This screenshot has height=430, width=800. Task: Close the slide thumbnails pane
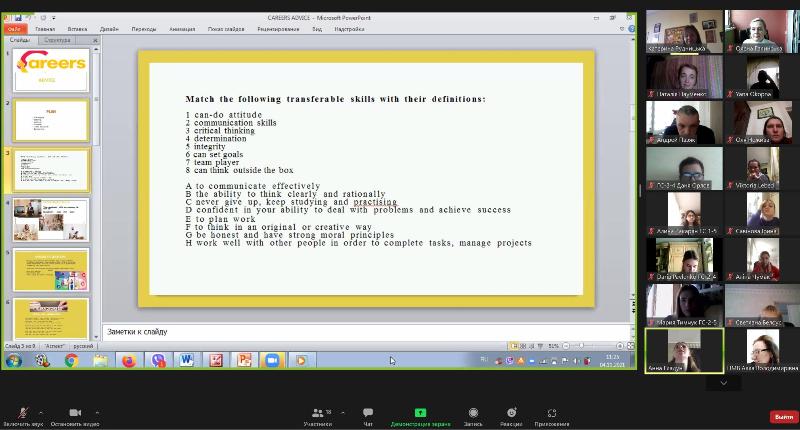pyautogui.click(x=95, y=40)
